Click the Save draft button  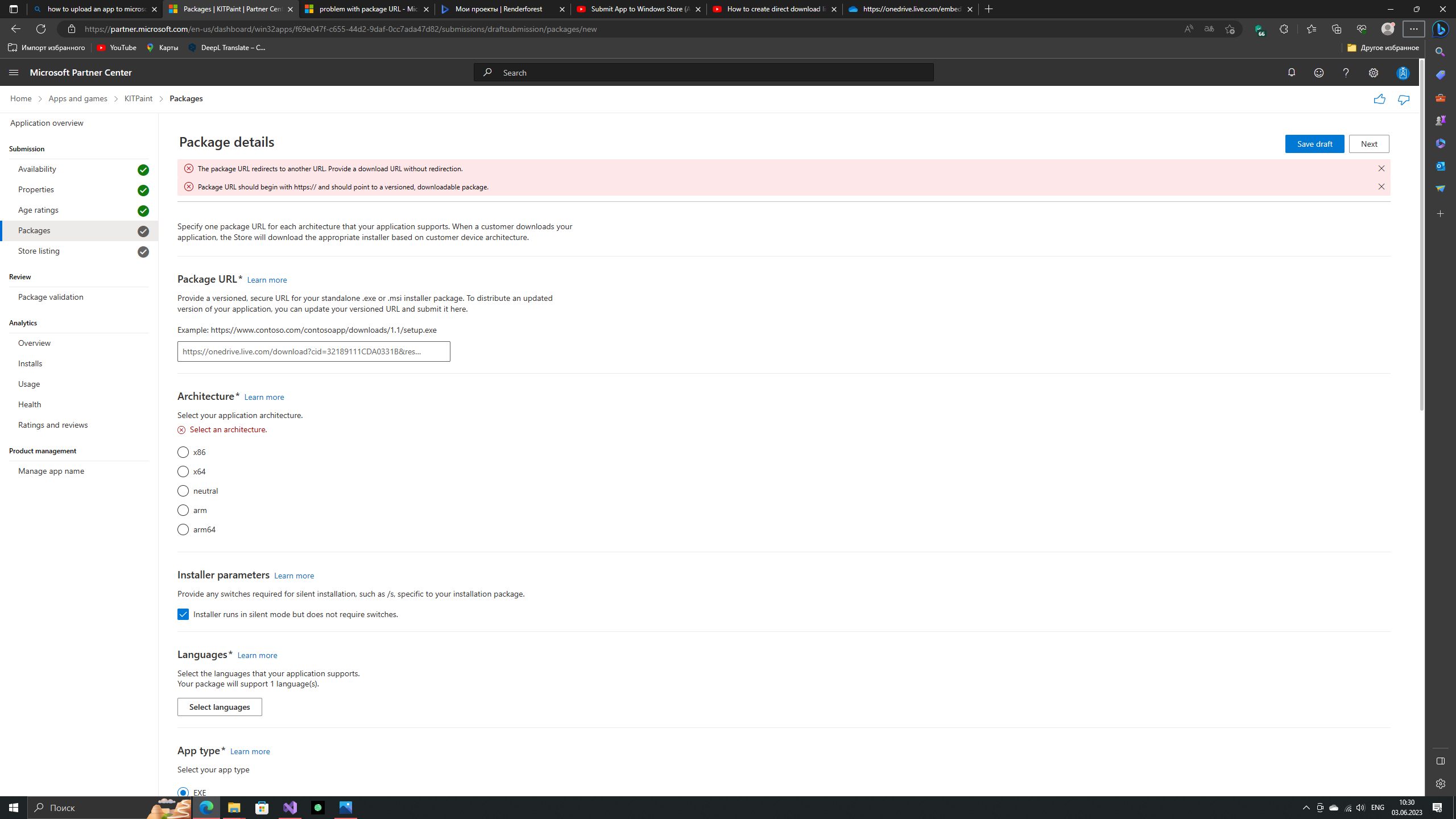click(1314, 143)
